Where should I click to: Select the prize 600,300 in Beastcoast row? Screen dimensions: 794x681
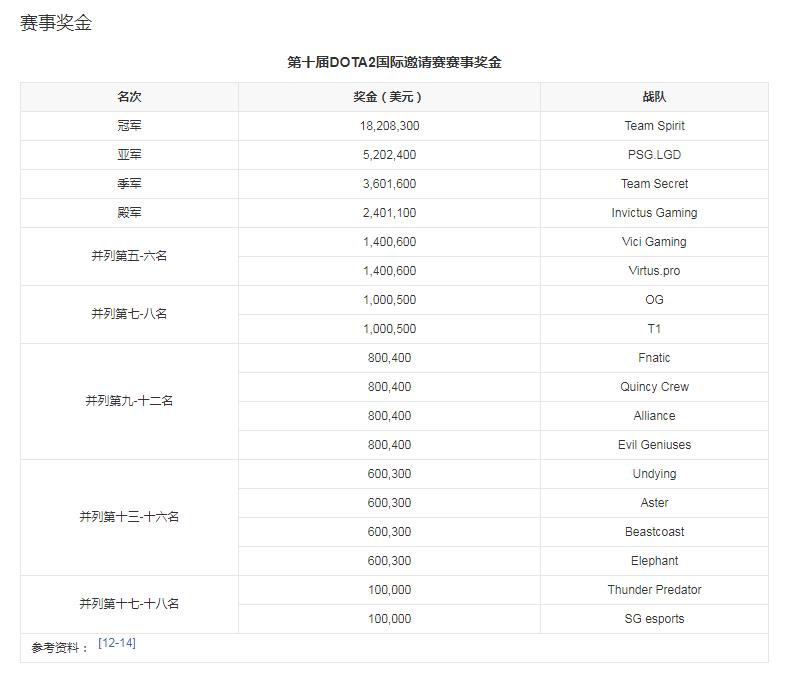[x=389, y=532]
